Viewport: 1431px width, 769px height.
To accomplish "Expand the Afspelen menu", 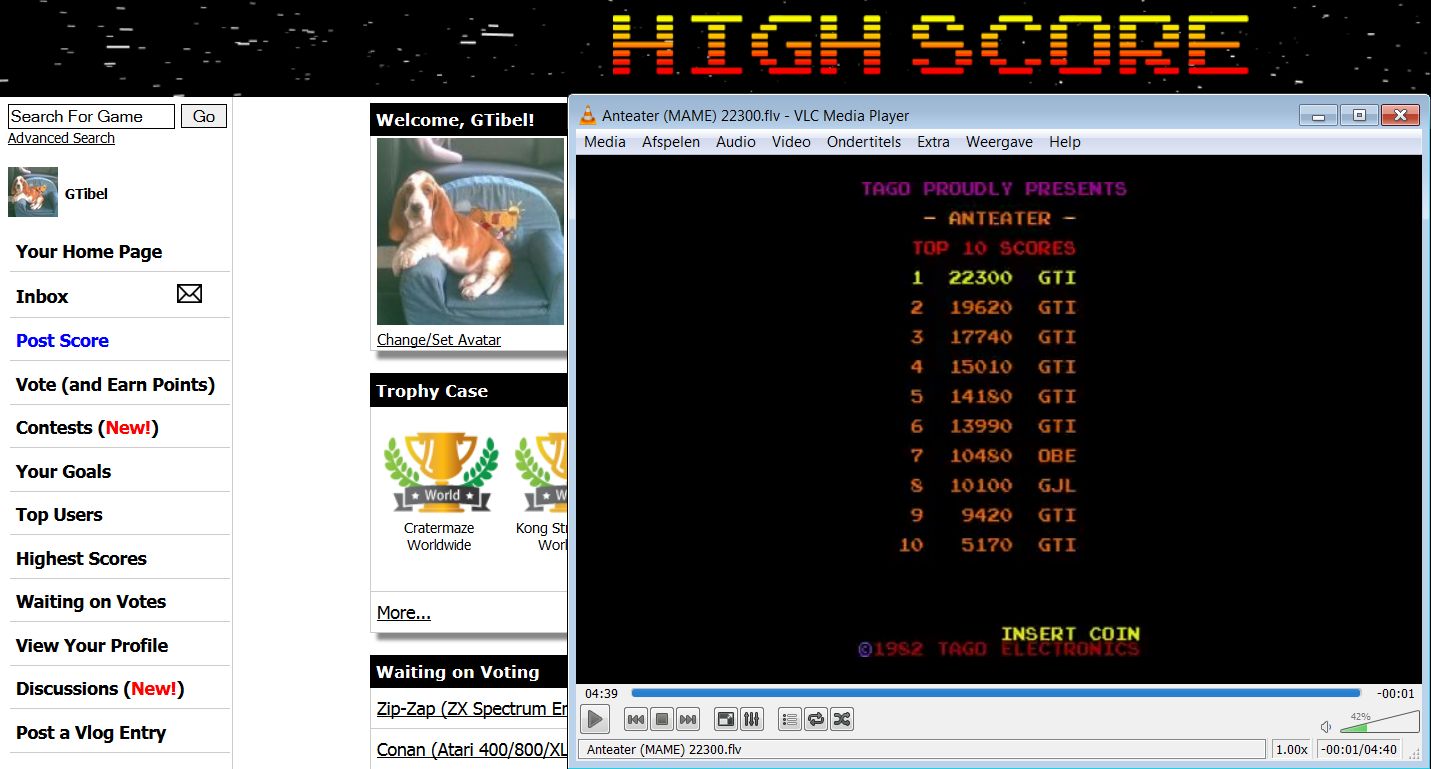I will coord(670,142).
